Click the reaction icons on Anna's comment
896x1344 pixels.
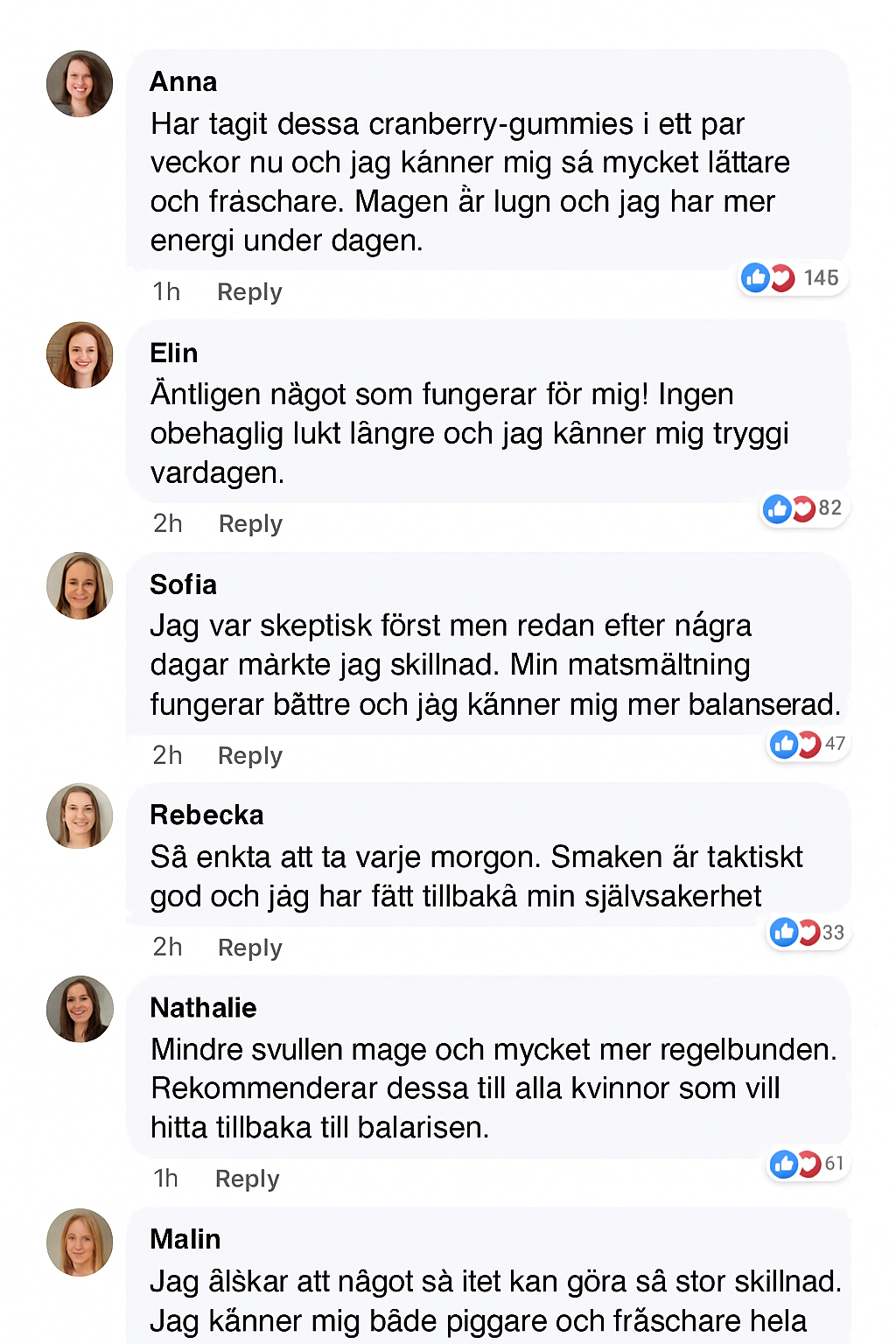pos(768,278)
